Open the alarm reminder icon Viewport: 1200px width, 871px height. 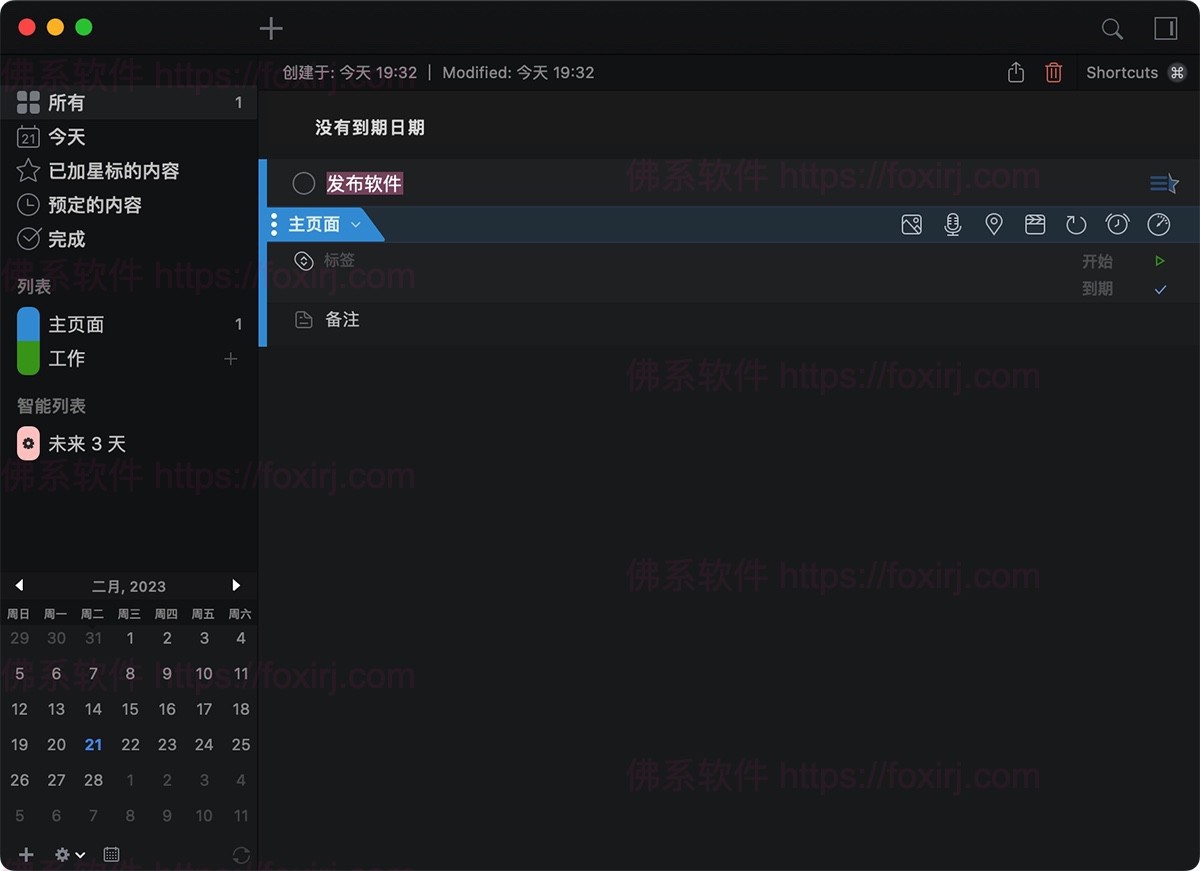click(1117, 224)
